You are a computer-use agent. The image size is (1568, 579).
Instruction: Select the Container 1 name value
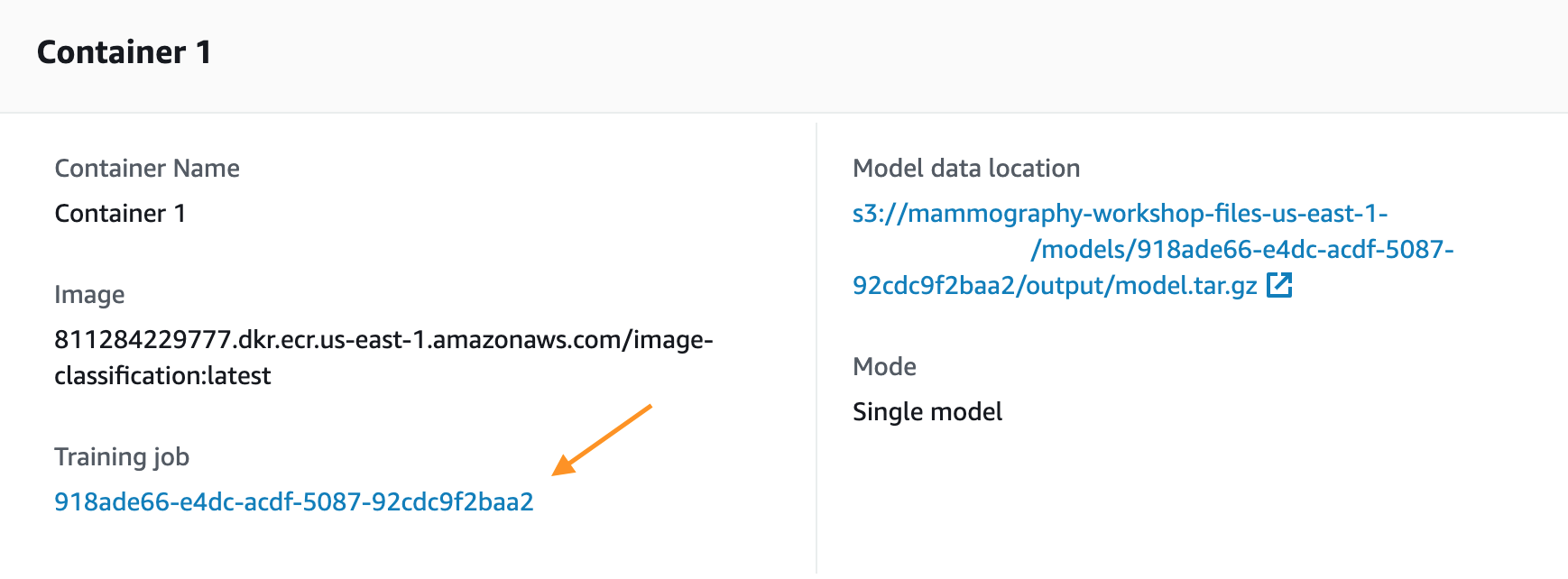tap(120, 213)
